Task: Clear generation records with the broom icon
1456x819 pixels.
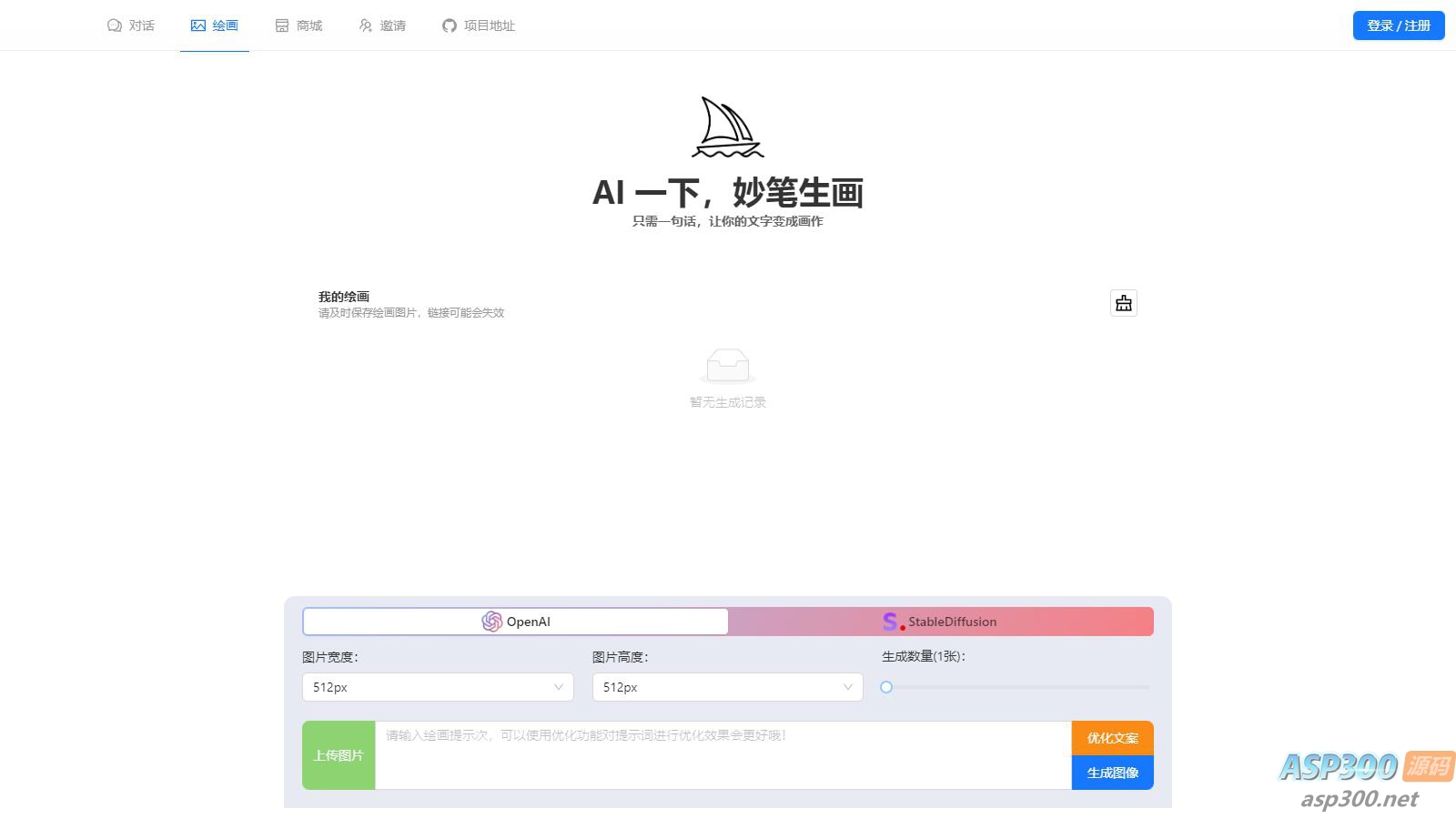Action: point(1123,303)
